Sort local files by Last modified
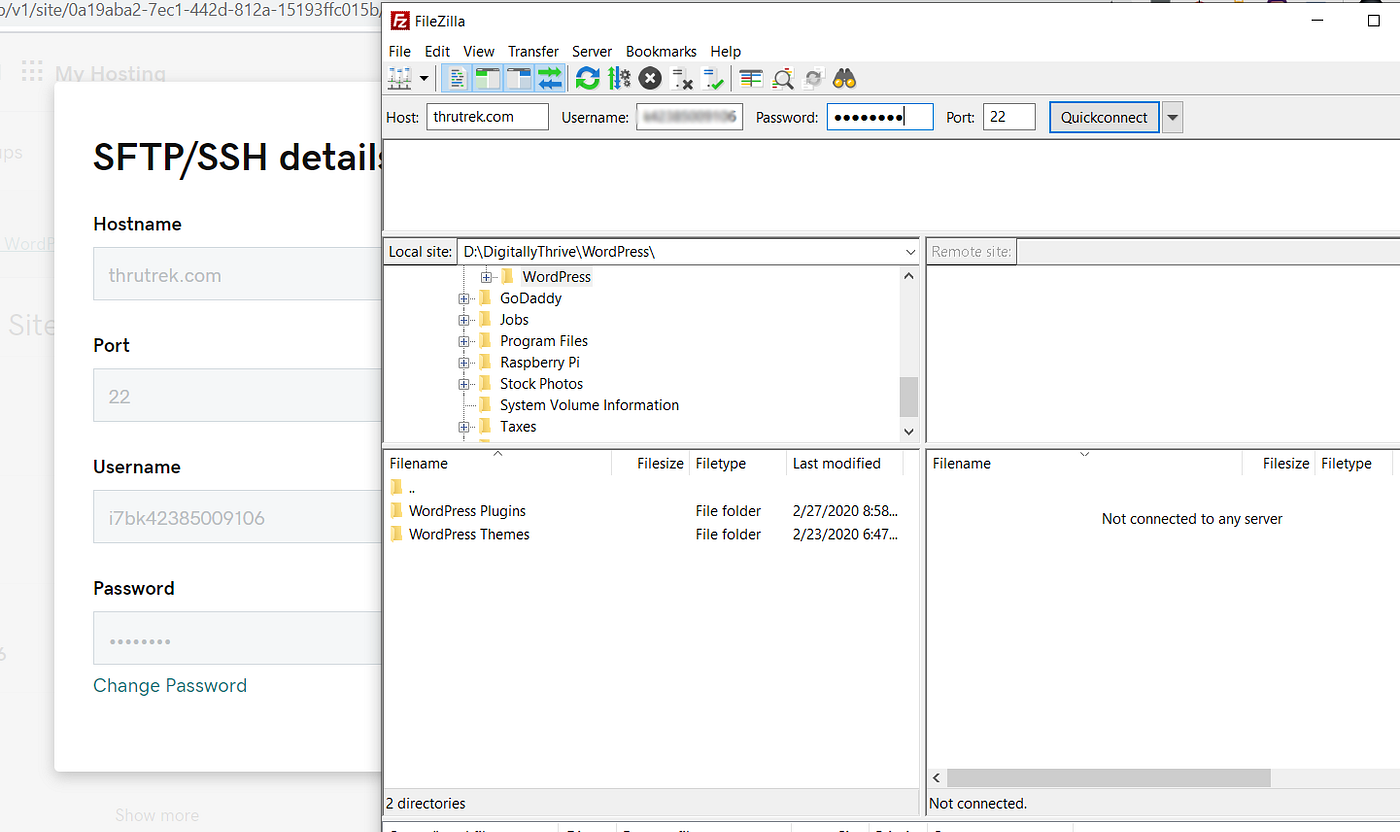This screenshot has width=1400, height=832. [845, 463]
